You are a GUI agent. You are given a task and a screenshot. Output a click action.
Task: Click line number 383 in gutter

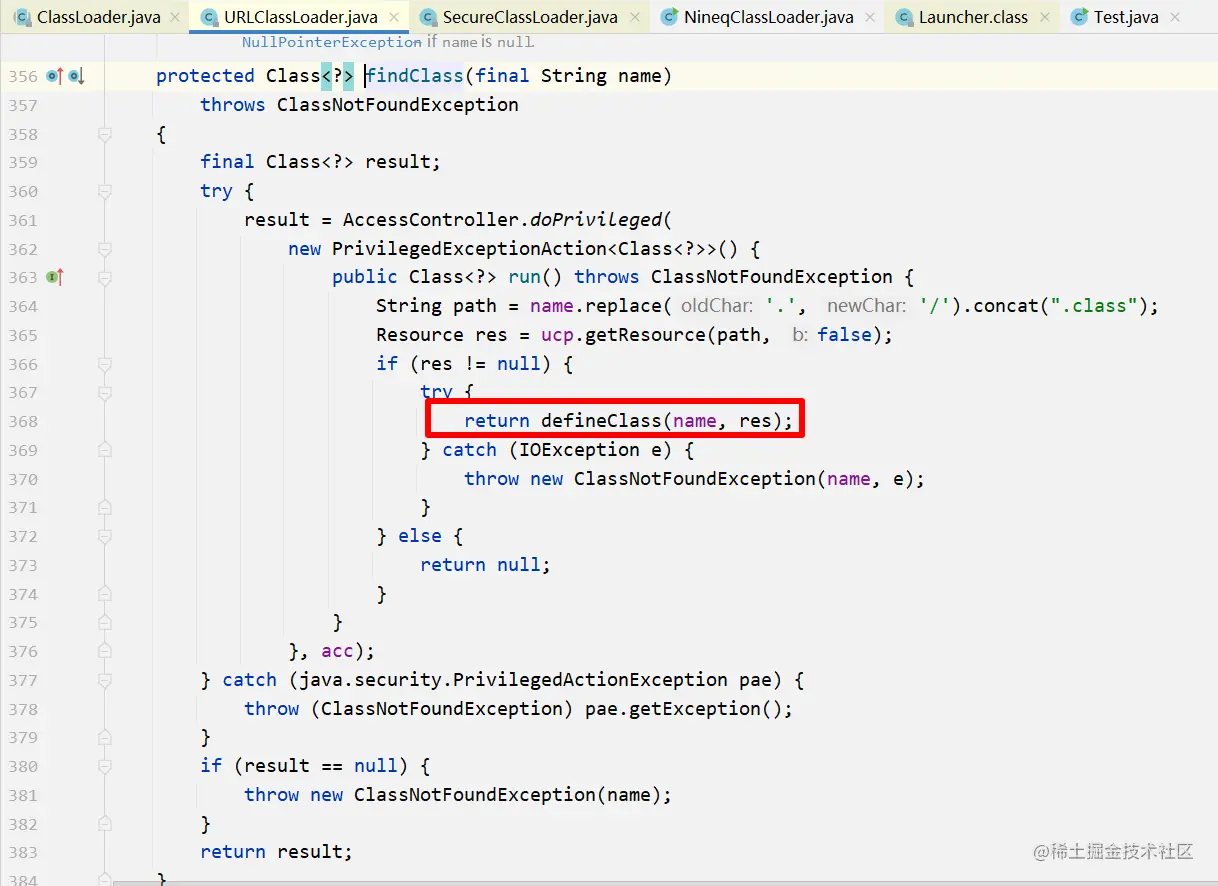(22, 852)
